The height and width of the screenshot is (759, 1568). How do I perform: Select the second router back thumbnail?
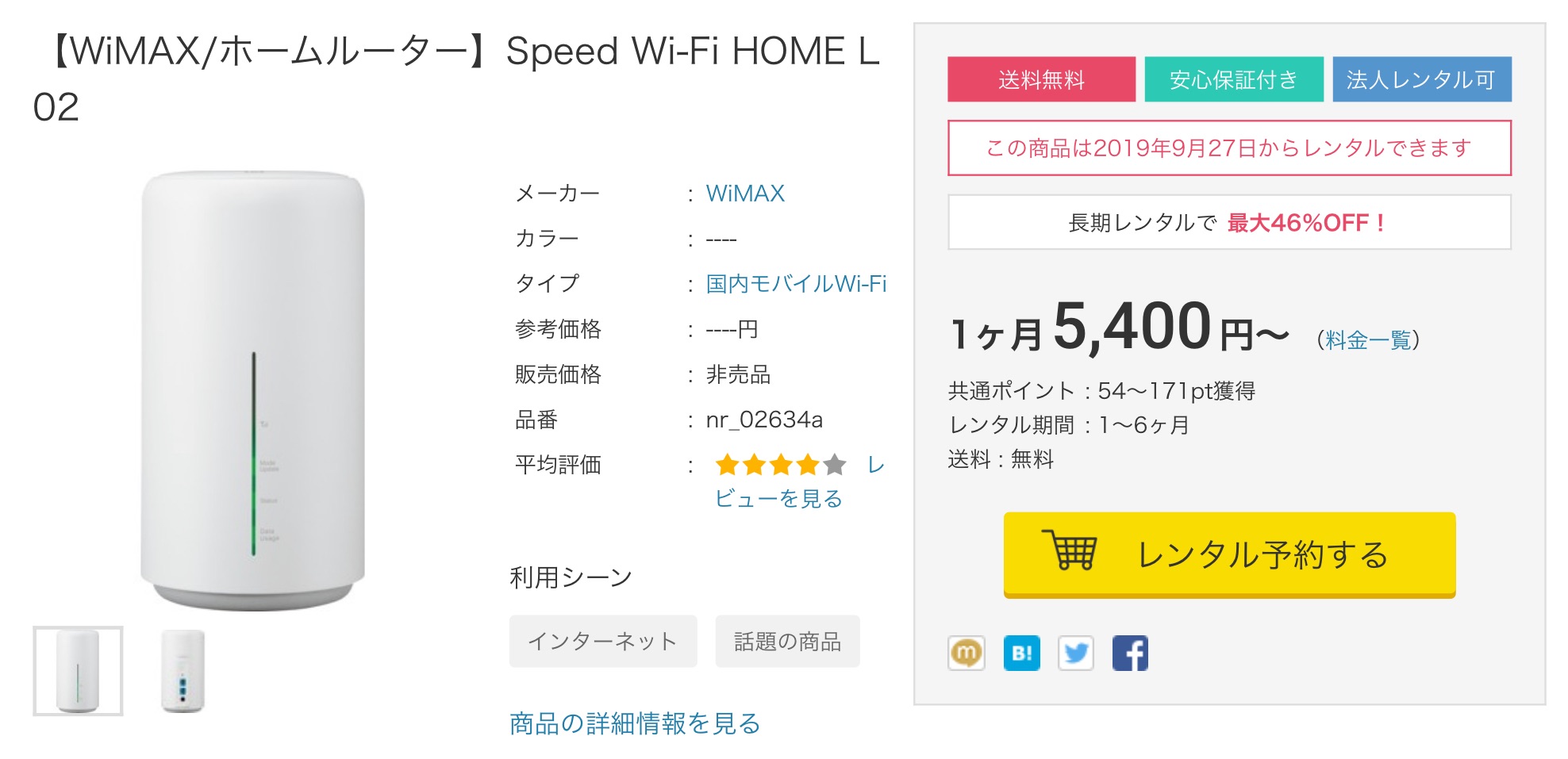point(183,671)
